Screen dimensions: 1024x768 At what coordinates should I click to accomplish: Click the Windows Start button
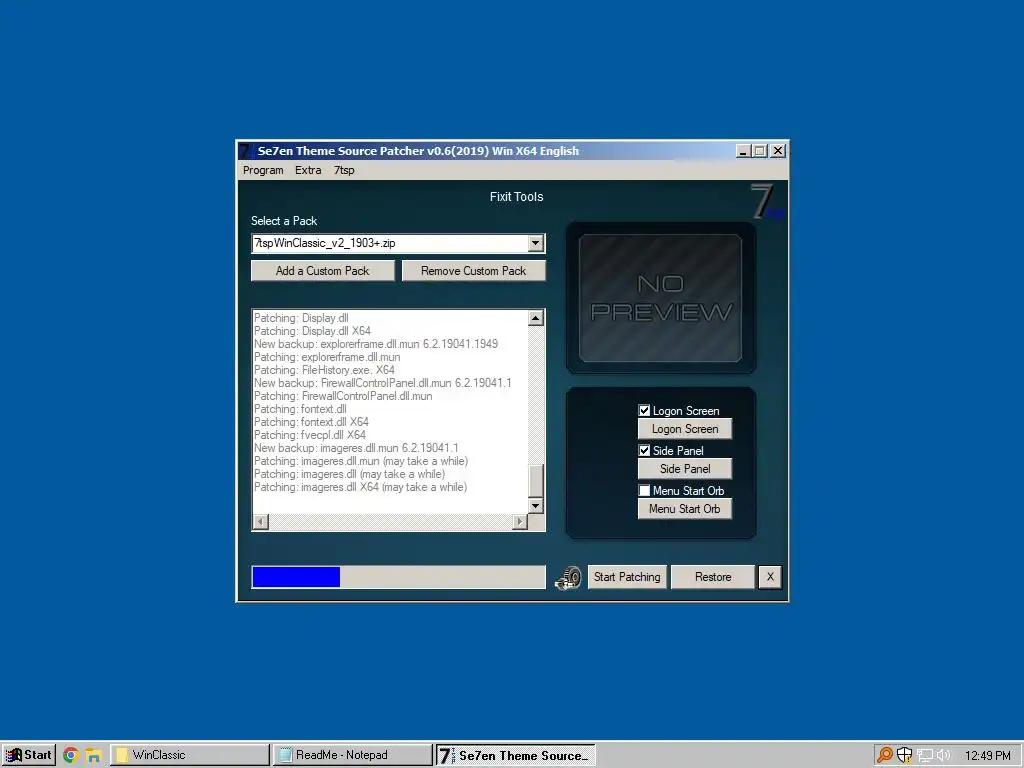(x=29, y=755)
